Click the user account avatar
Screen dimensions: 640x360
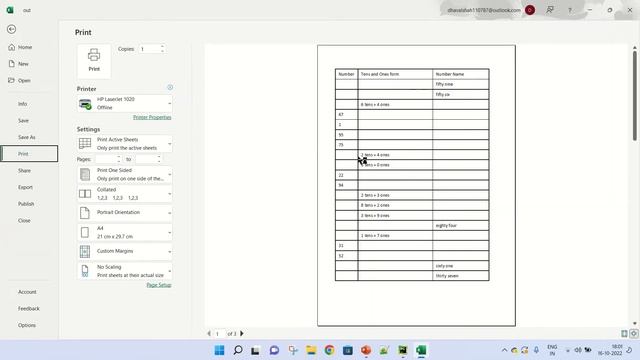(530, 10)
